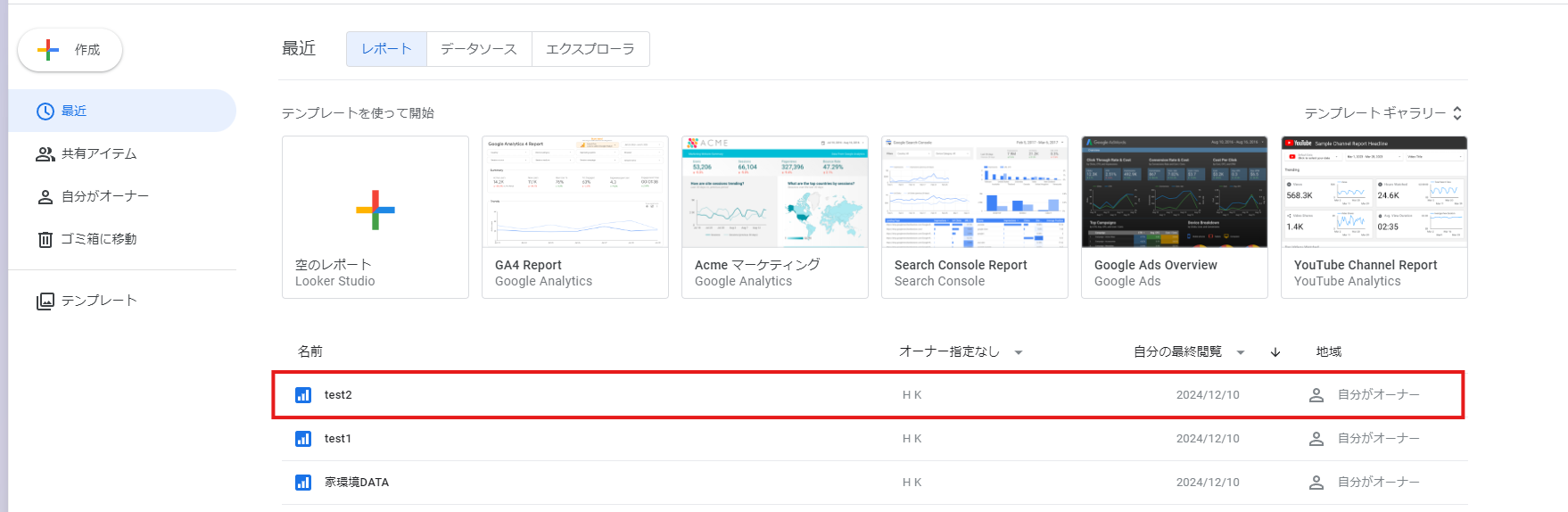
Task: Click the 名前 column header
Action: pyautogui.click(x=310, y=351)
